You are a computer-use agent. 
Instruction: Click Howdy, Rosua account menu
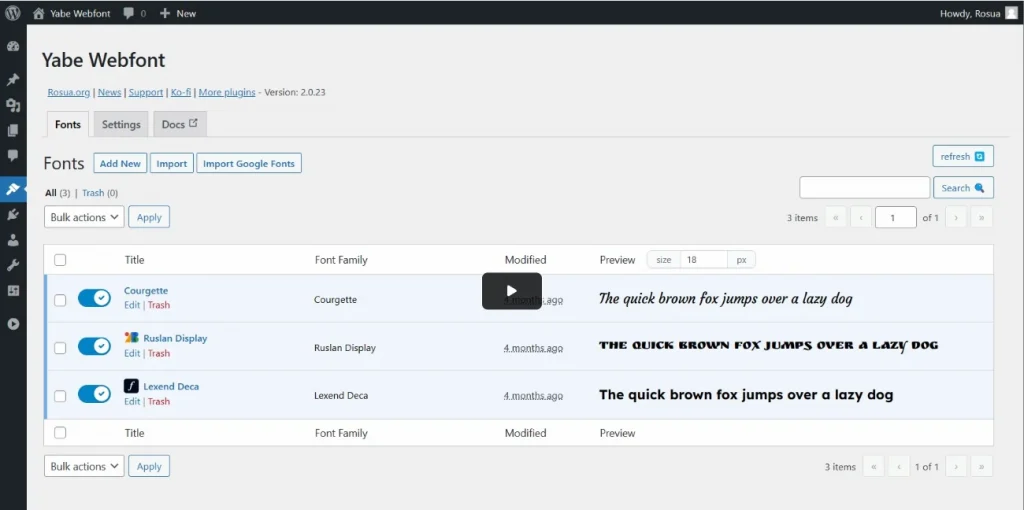click(x=978, y=13)
